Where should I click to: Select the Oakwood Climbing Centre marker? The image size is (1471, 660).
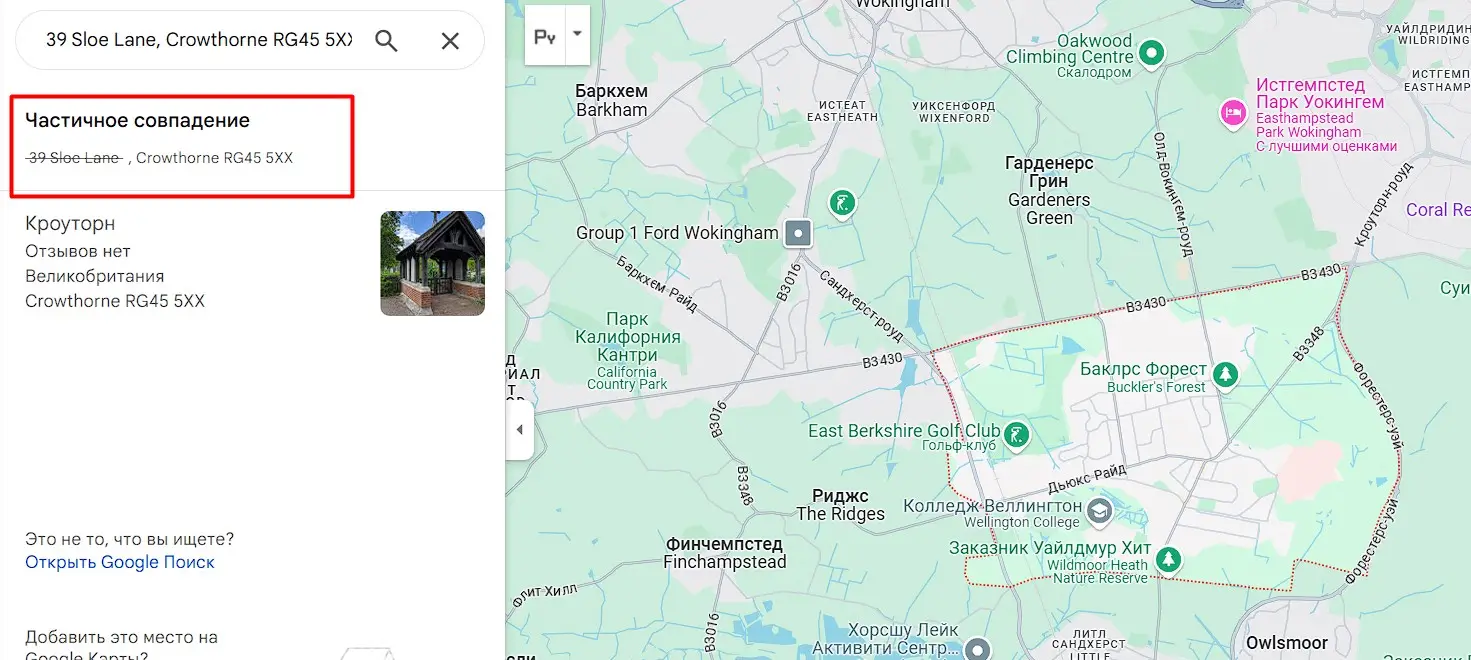click(1152, 50)
